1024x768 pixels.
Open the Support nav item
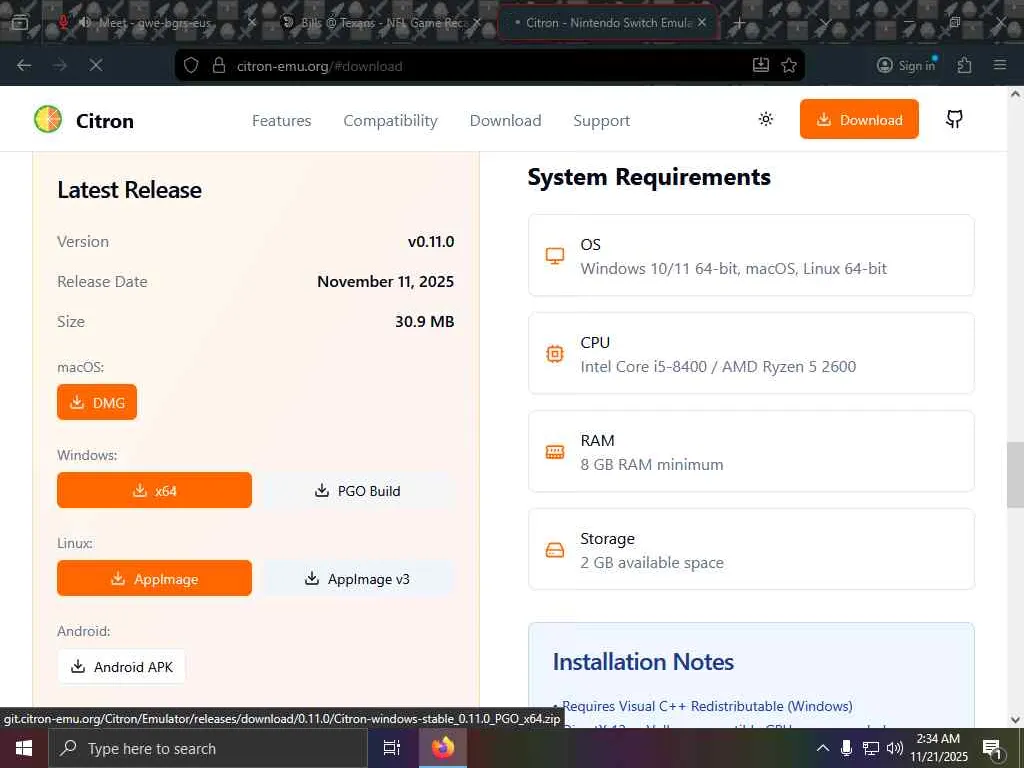[601, 121]
